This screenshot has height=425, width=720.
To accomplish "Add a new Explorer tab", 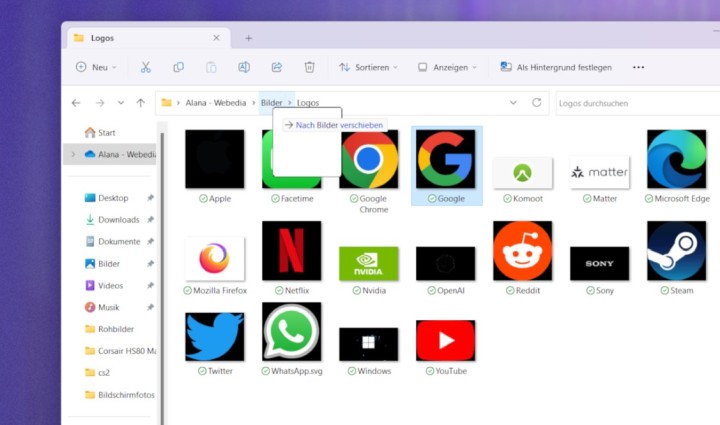I will [249, 38].
